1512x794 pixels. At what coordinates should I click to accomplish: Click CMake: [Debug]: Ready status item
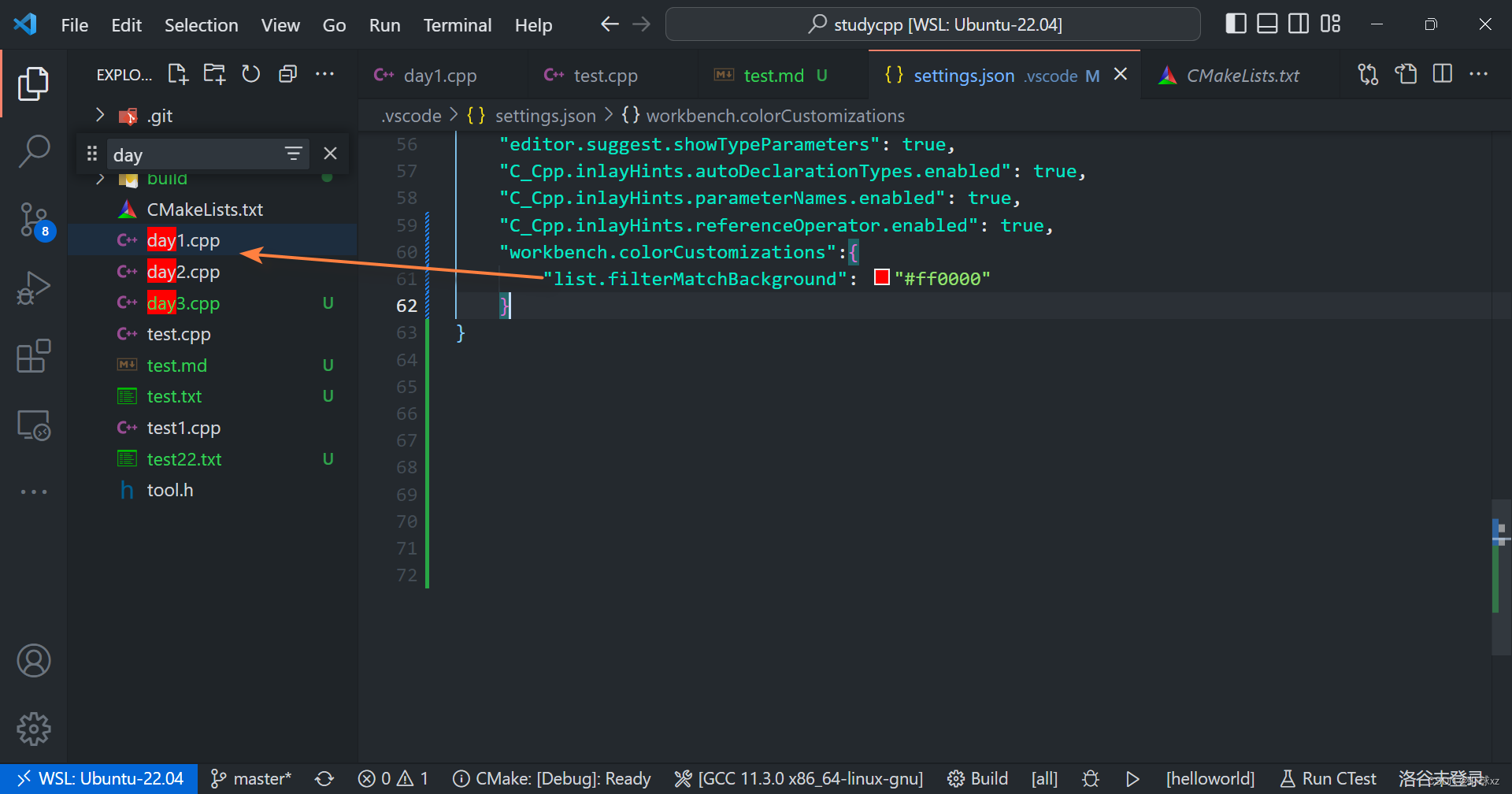coord(552,778)
